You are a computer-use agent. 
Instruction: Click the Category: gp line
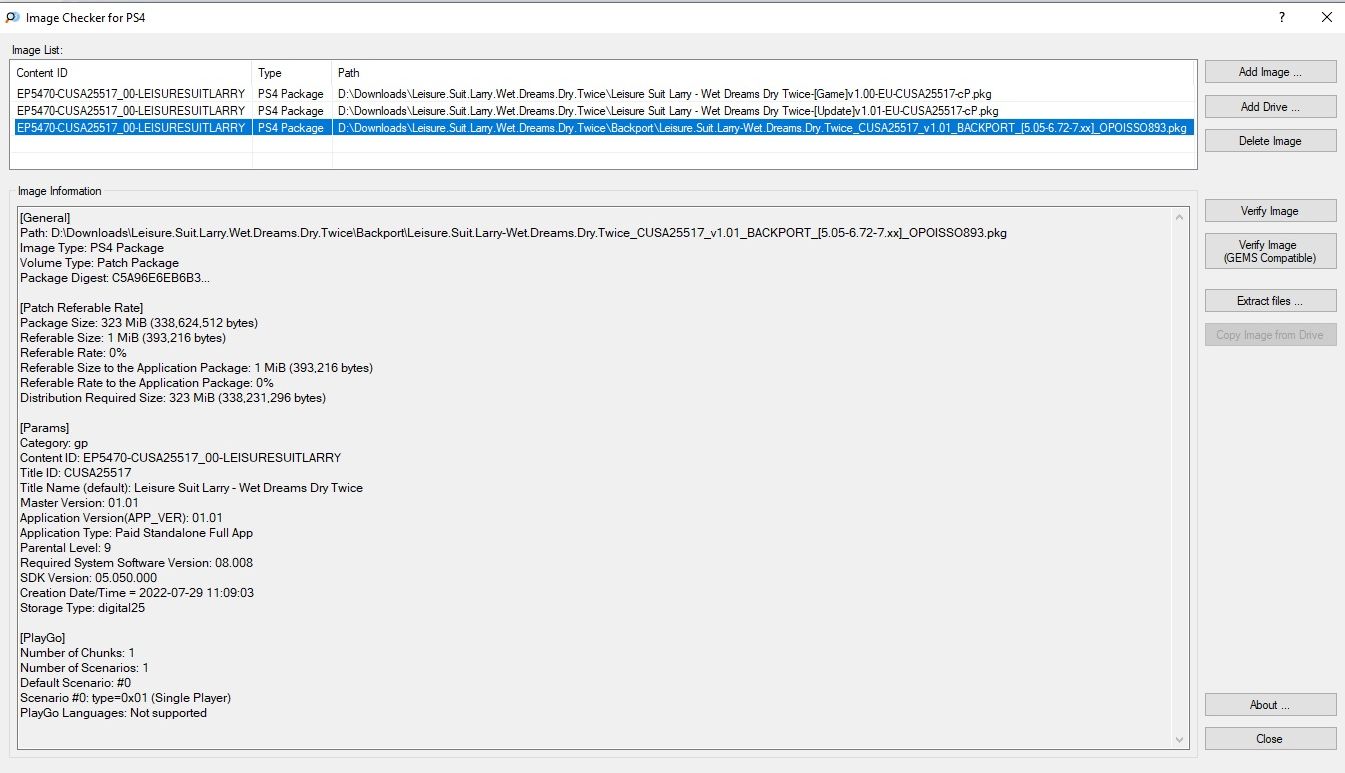pyautogui.click(x=54, y=443)
